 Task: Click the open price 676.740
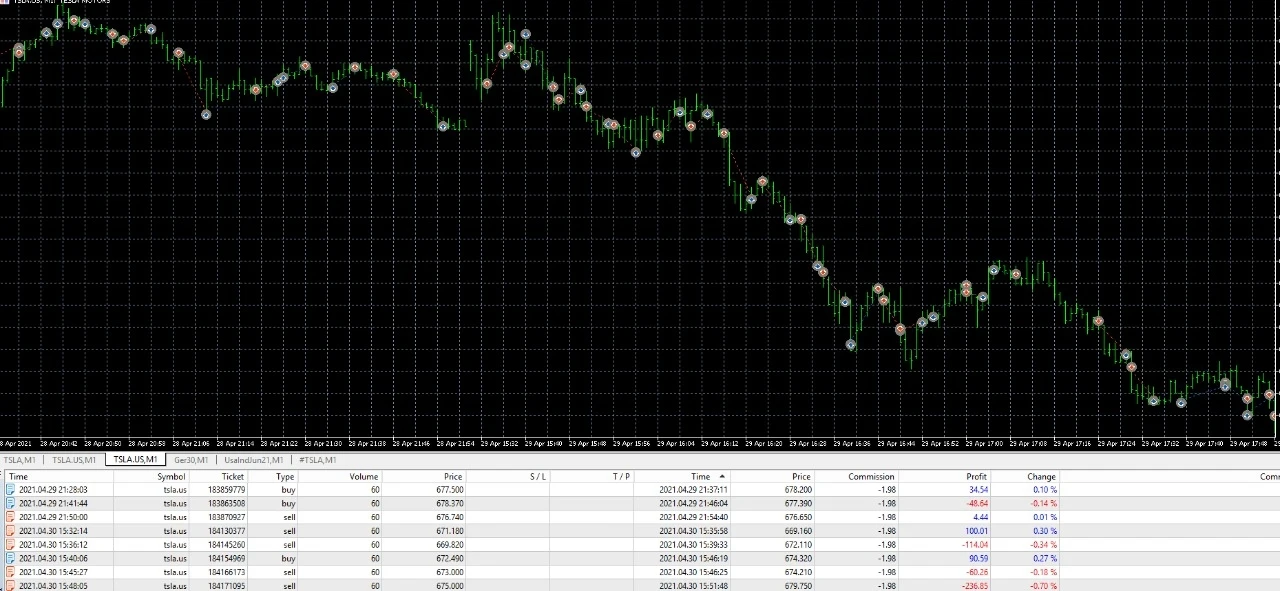coord(450,517)
